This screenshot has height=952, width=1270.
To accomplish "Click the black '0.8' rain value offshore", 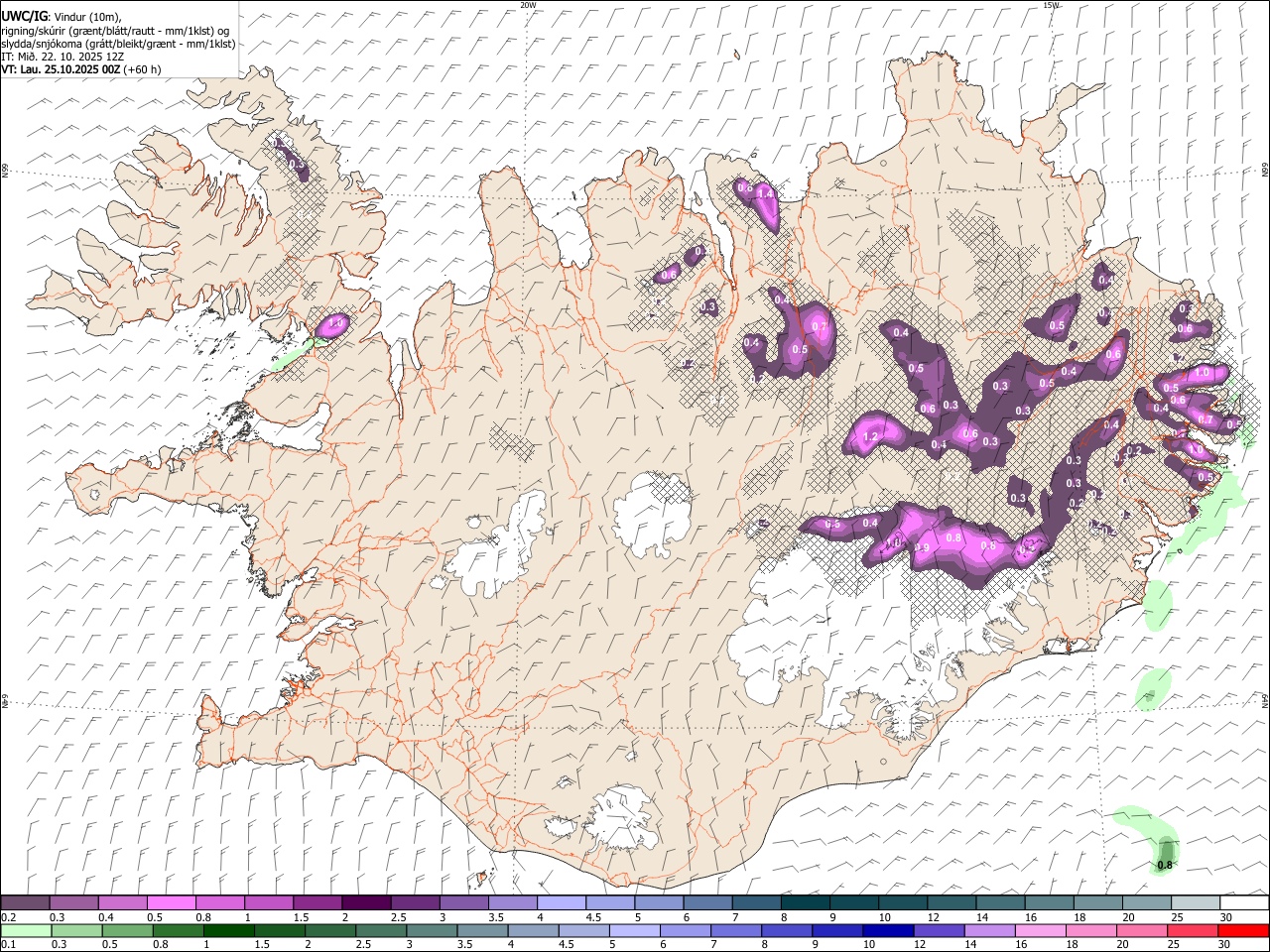I will (1165, 865).
